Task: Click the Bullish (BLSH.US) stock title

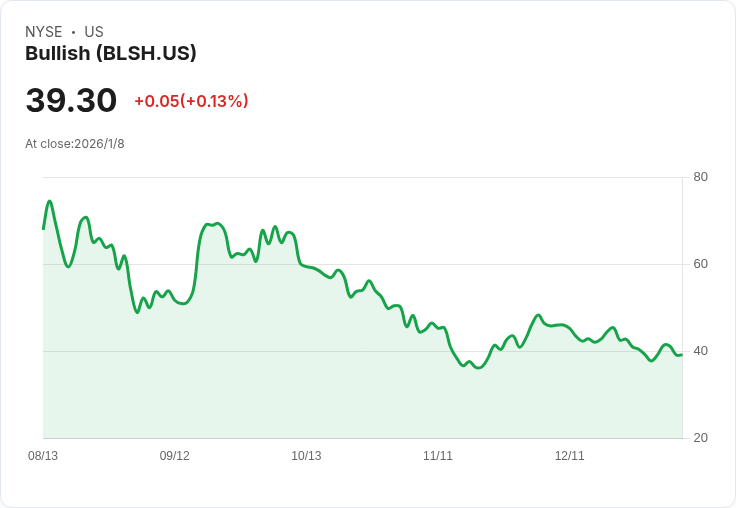Action: [x=110, y=54]
